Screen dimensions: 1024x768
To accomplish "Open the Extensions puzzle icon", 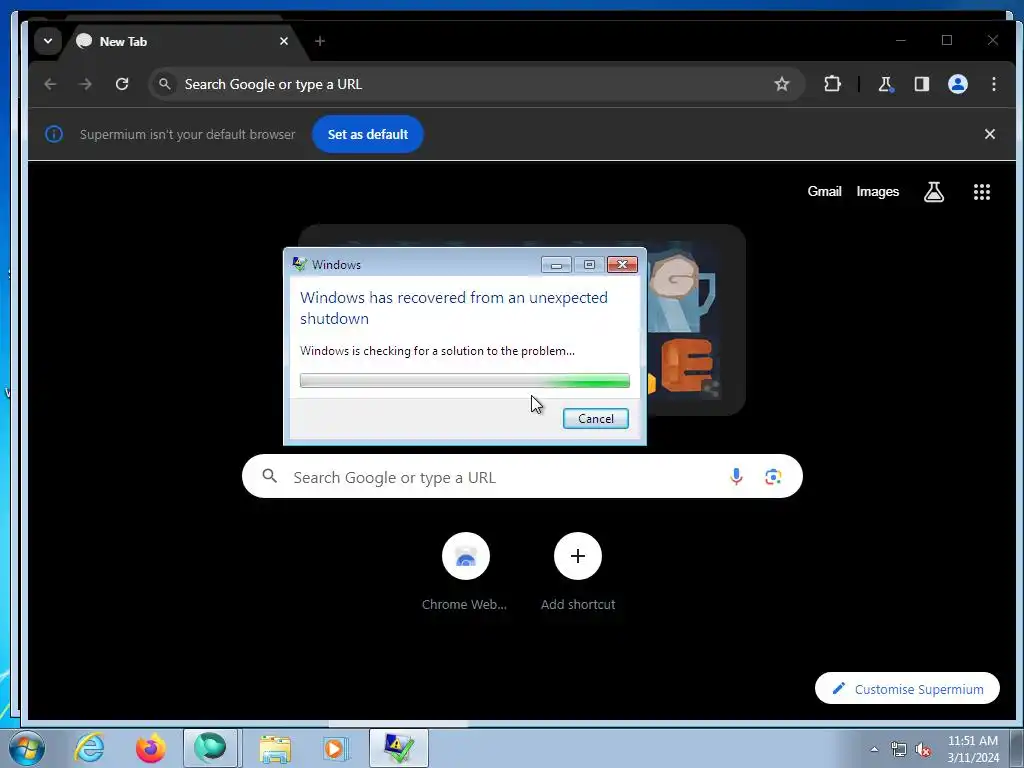I will (832, 84).
